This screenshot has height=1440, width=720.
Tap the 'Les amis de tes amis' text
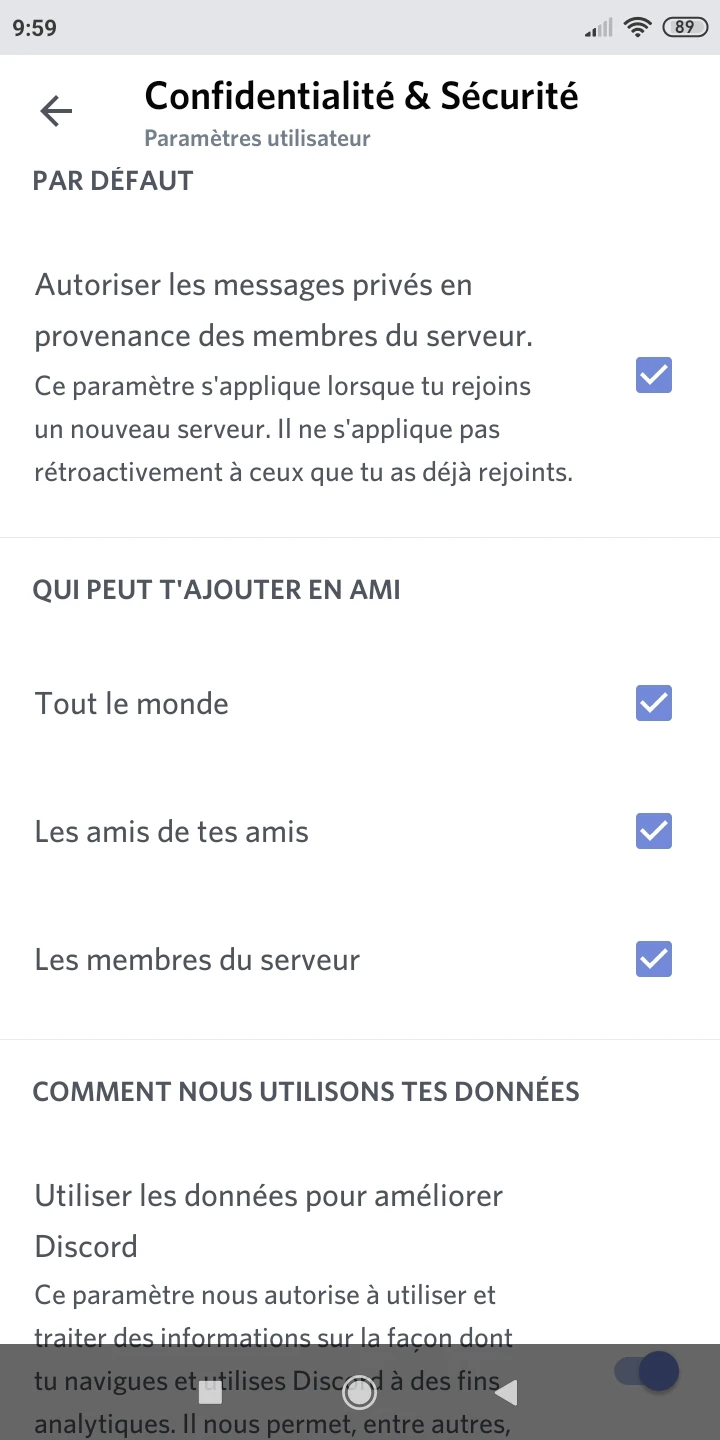click(172, 831)
